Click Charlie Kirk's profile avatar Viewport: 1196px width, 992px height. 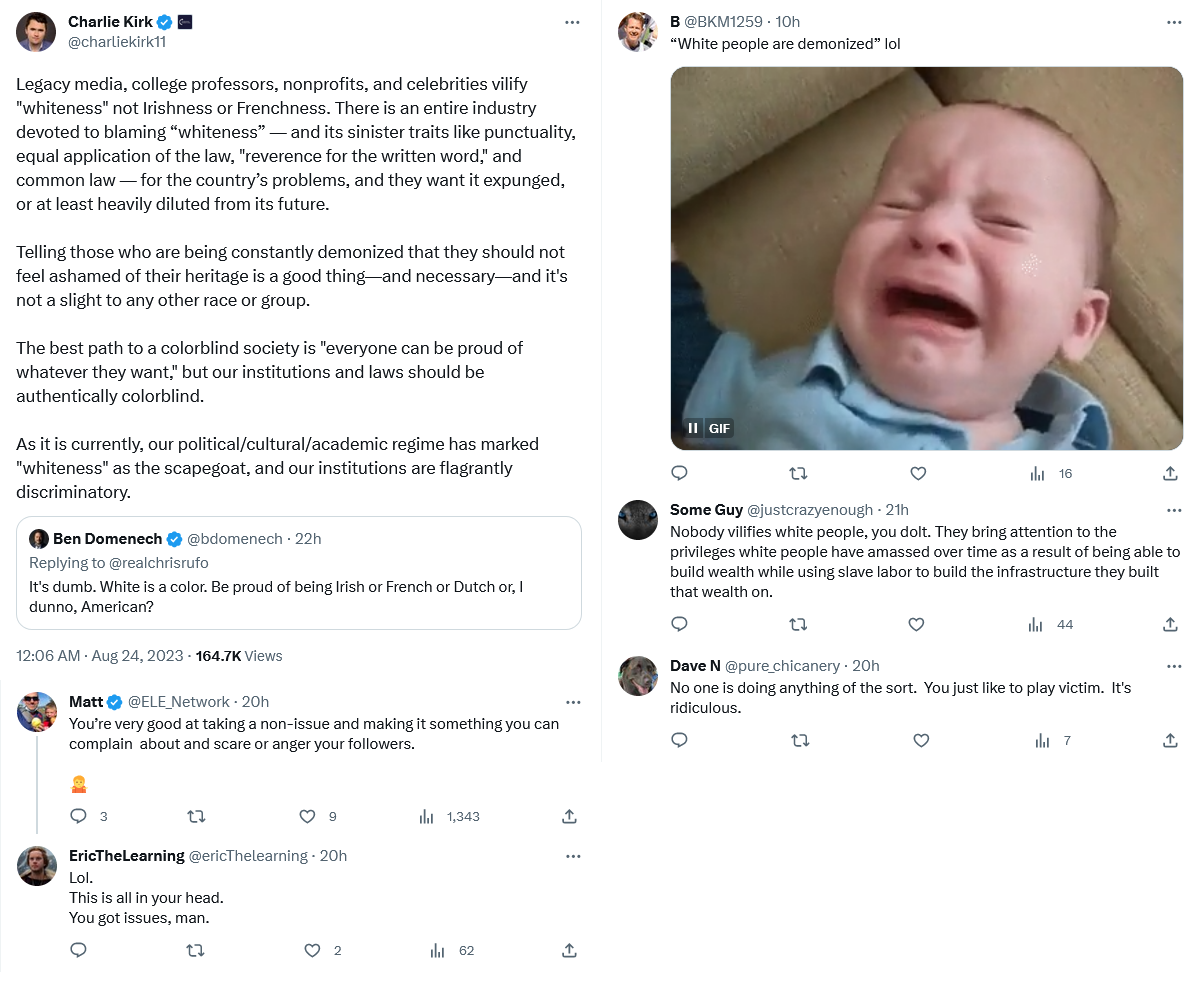coord(36,32)
